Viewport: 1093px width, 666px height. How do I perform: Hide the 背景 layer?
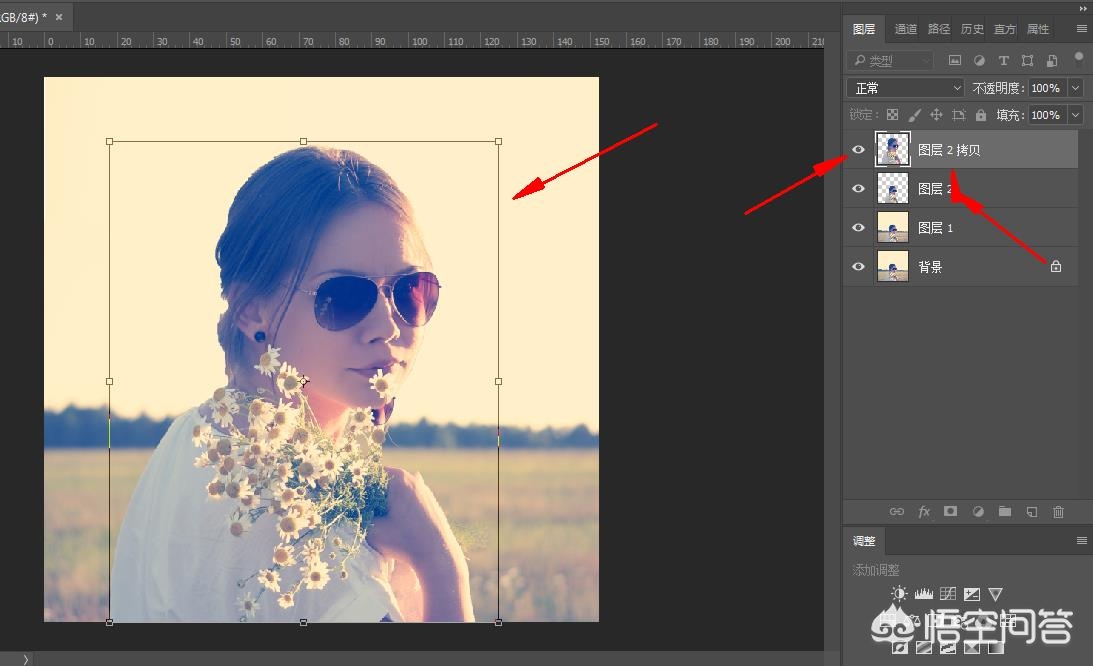point(858,267)
